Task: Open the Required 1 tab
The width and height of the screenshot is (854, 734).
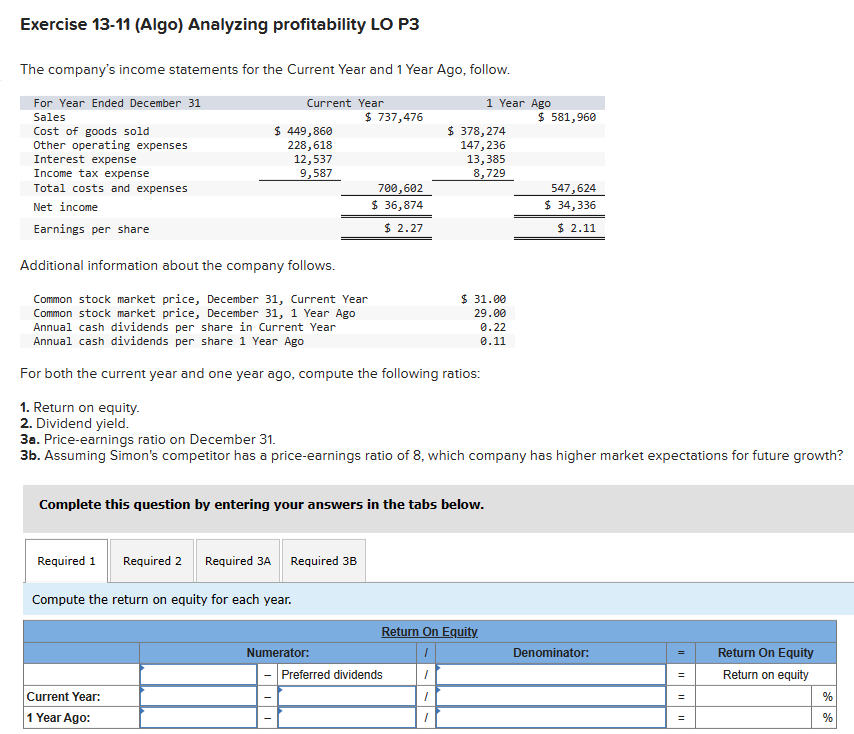Action: click(x=66, y=561)
